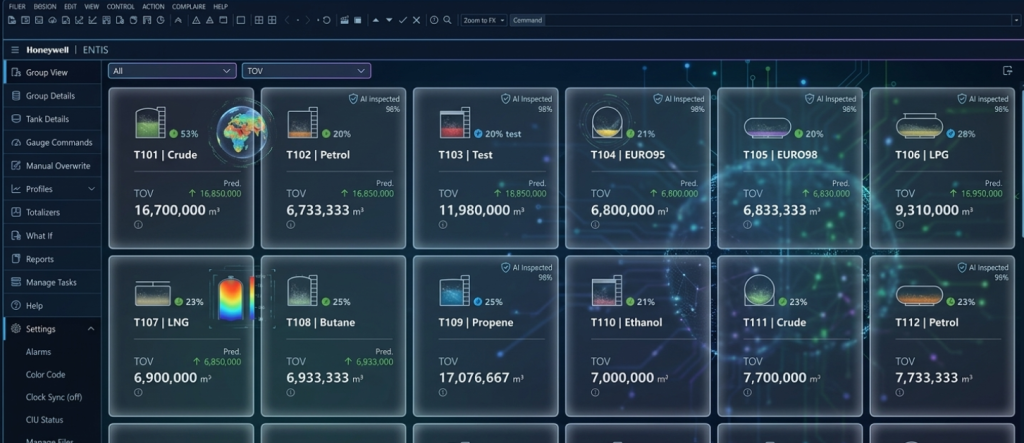Click the T101 Crude tank icon
This screenshot has width=1024, height=443.
[150, 123]
